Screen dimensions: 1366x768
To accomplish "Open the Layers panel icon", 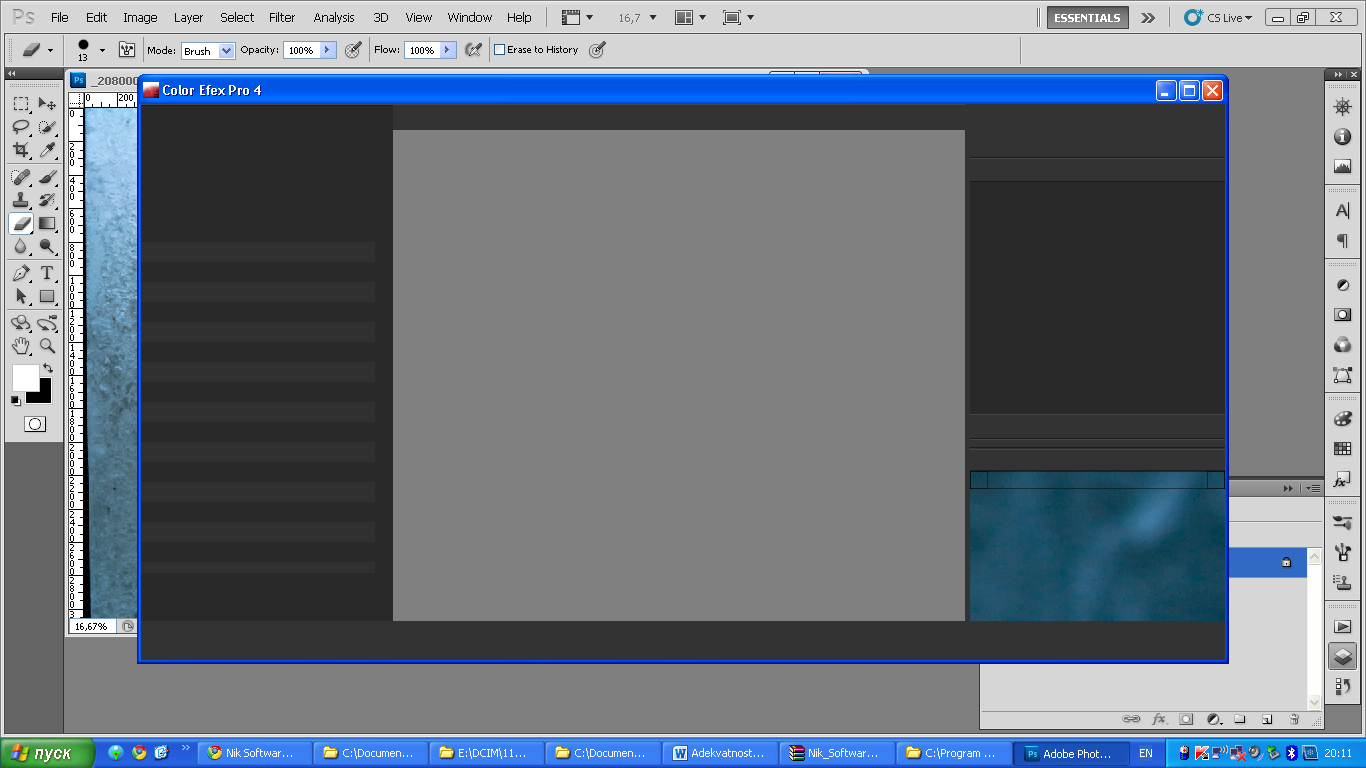I will coord(1342,656).
